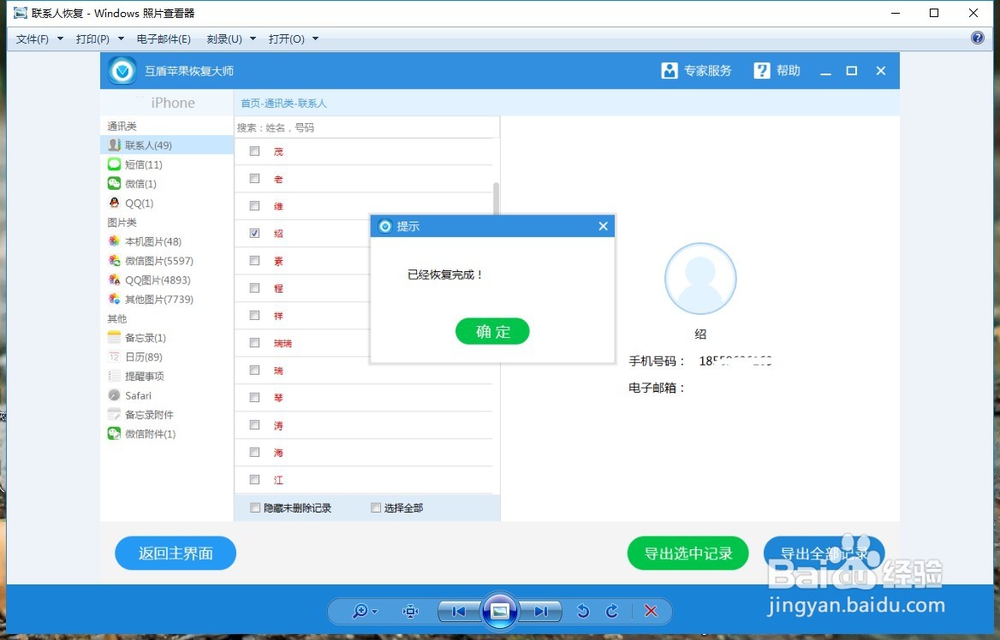
Task: Enable 隐藏未删除记录 checkbox
Action: click(x=255, y=507)
